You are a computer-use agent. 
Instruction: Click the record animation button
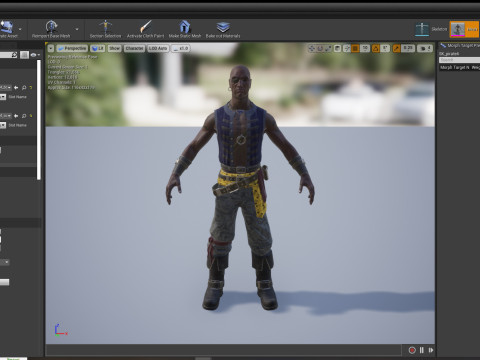412,350
